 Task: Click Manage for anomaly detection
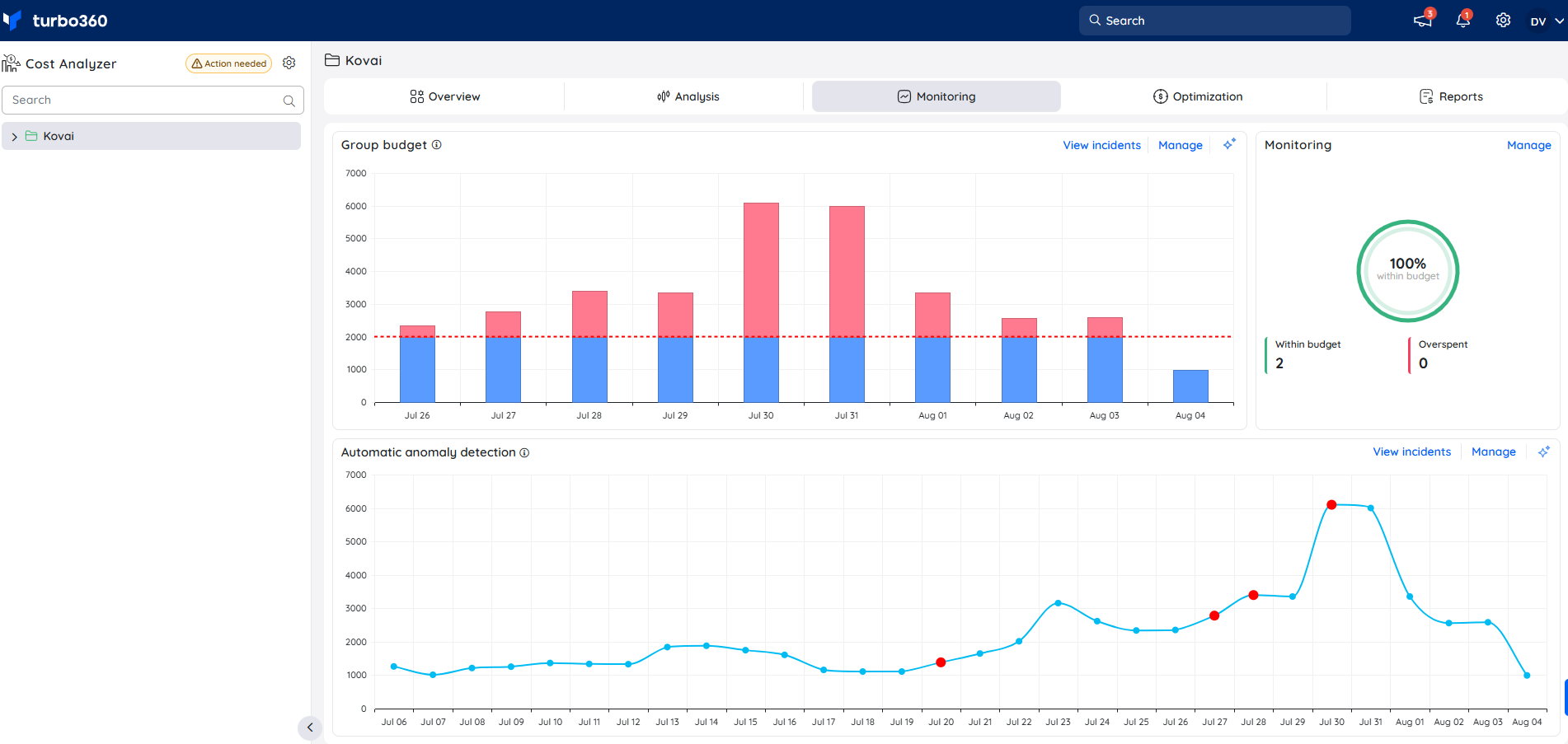click(x=1494, y=452)
